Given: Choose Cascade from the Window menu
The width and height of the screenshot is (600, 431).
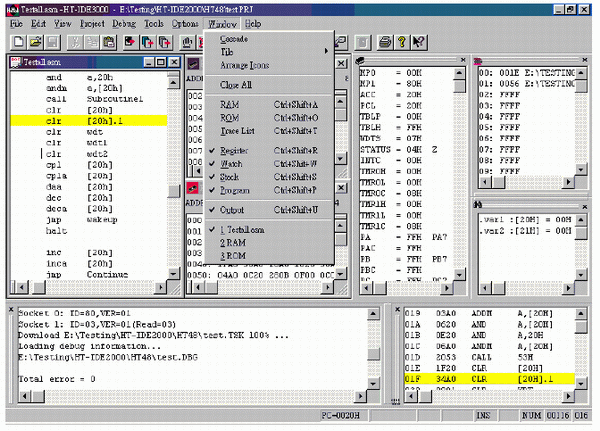Looking at the screenshot, I should coord(269,39).
